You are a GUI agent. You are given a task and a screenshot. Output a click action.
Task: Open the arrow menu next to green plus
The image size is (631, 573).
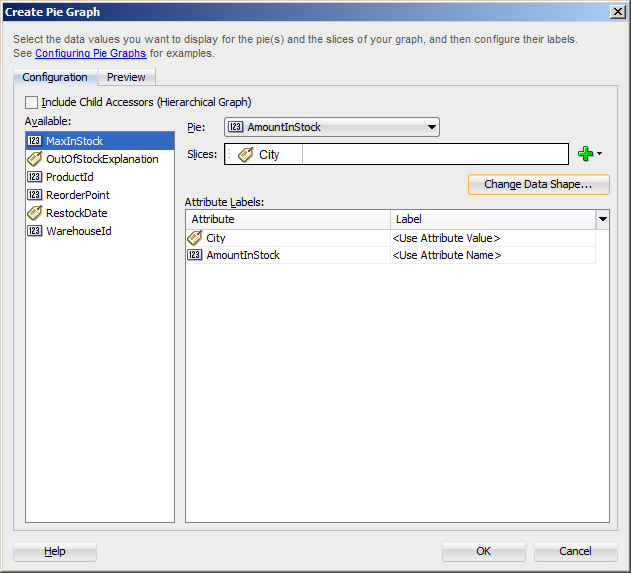(600, 154)
